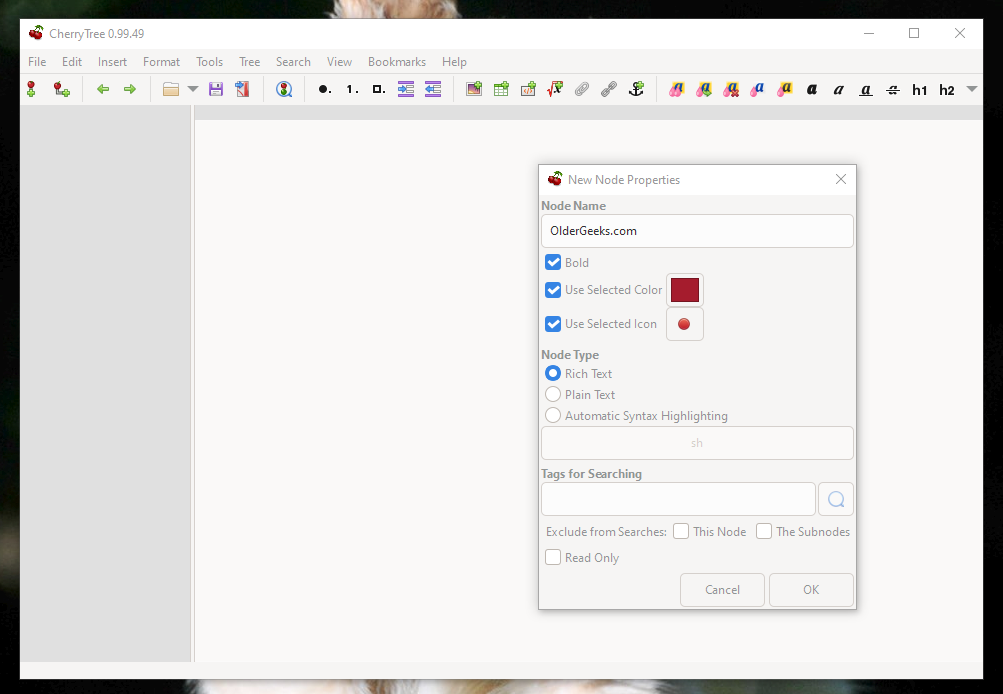
Task: Insert an anchor using the anchor icon
Action: point(635,90)
